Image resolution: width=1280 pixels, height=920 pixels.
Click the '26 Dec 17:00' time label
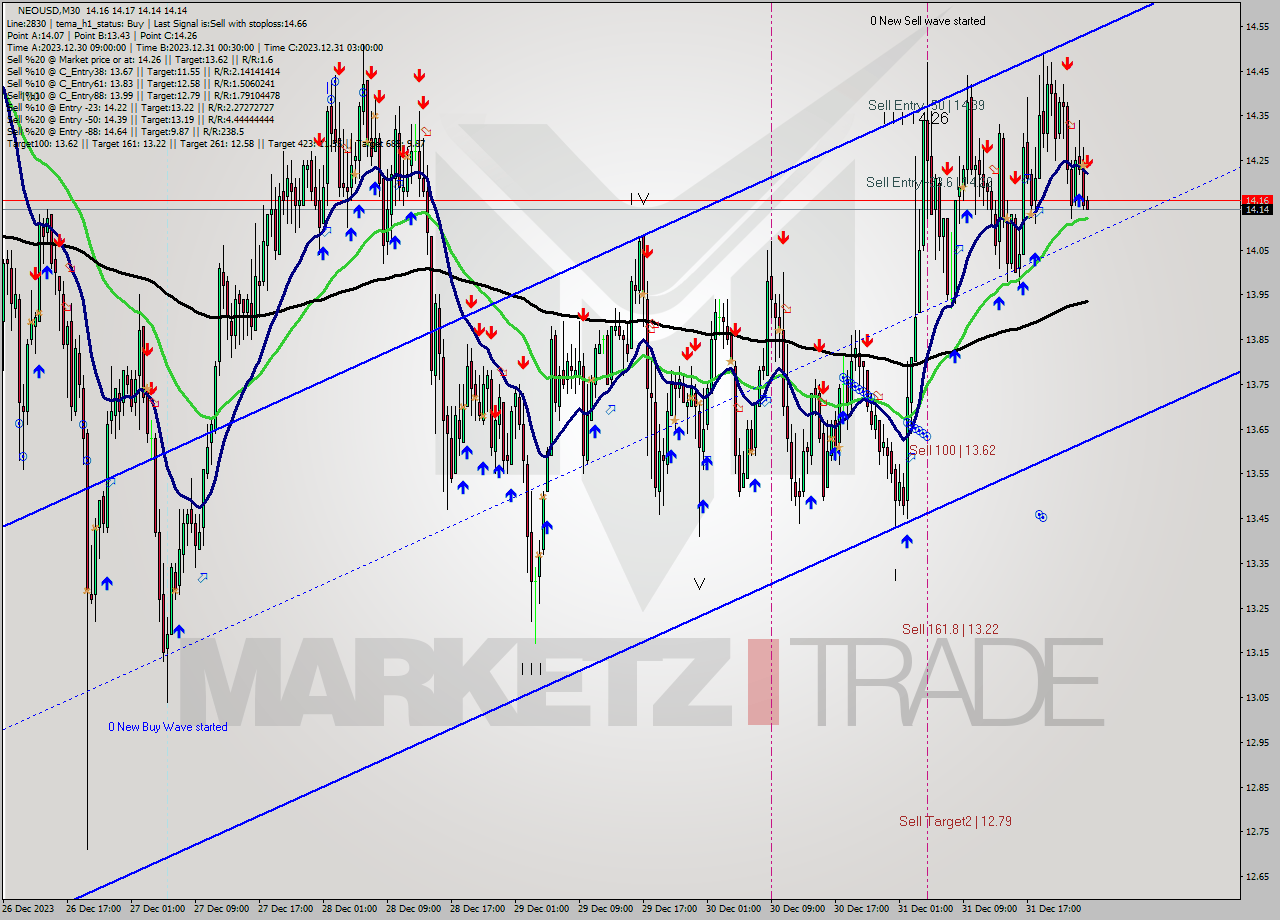pyautogui.click(x=95, y=909)
